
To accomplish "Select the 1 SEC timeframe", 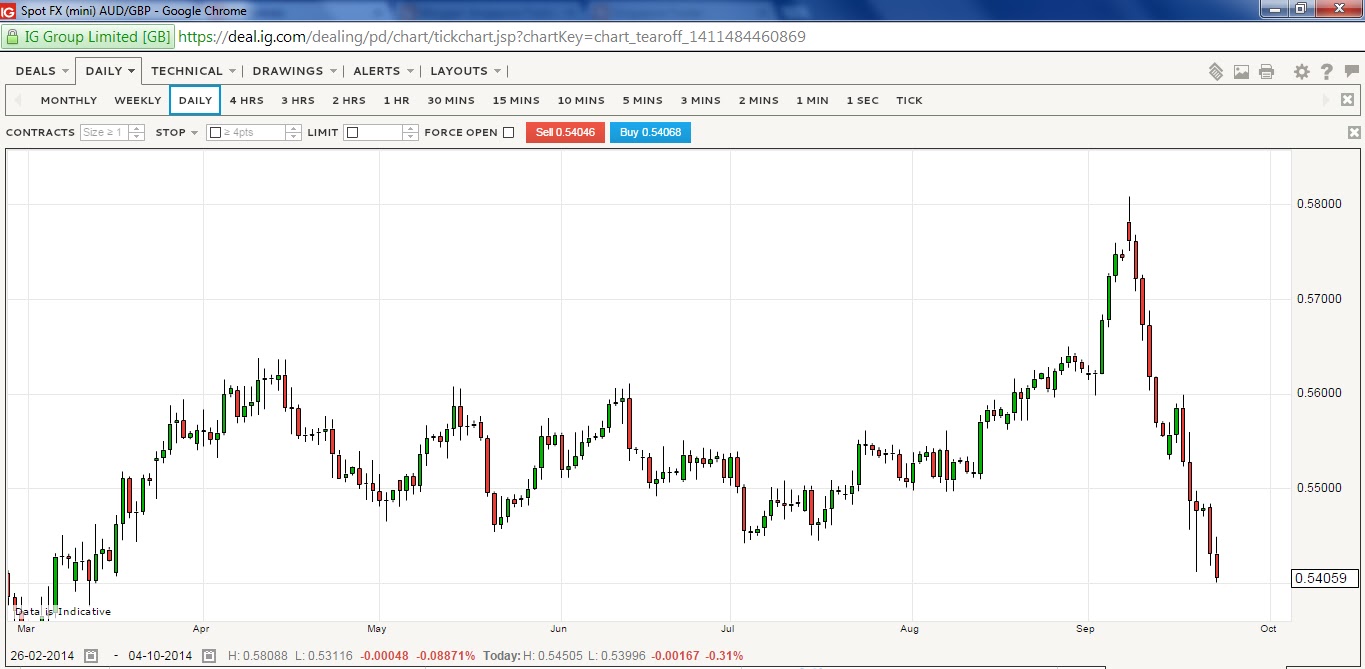I will point(863,100).
